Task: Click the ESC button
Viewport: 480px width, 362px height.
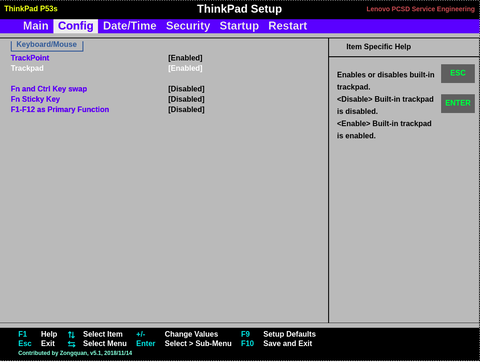Action: [x=458, y=73]
